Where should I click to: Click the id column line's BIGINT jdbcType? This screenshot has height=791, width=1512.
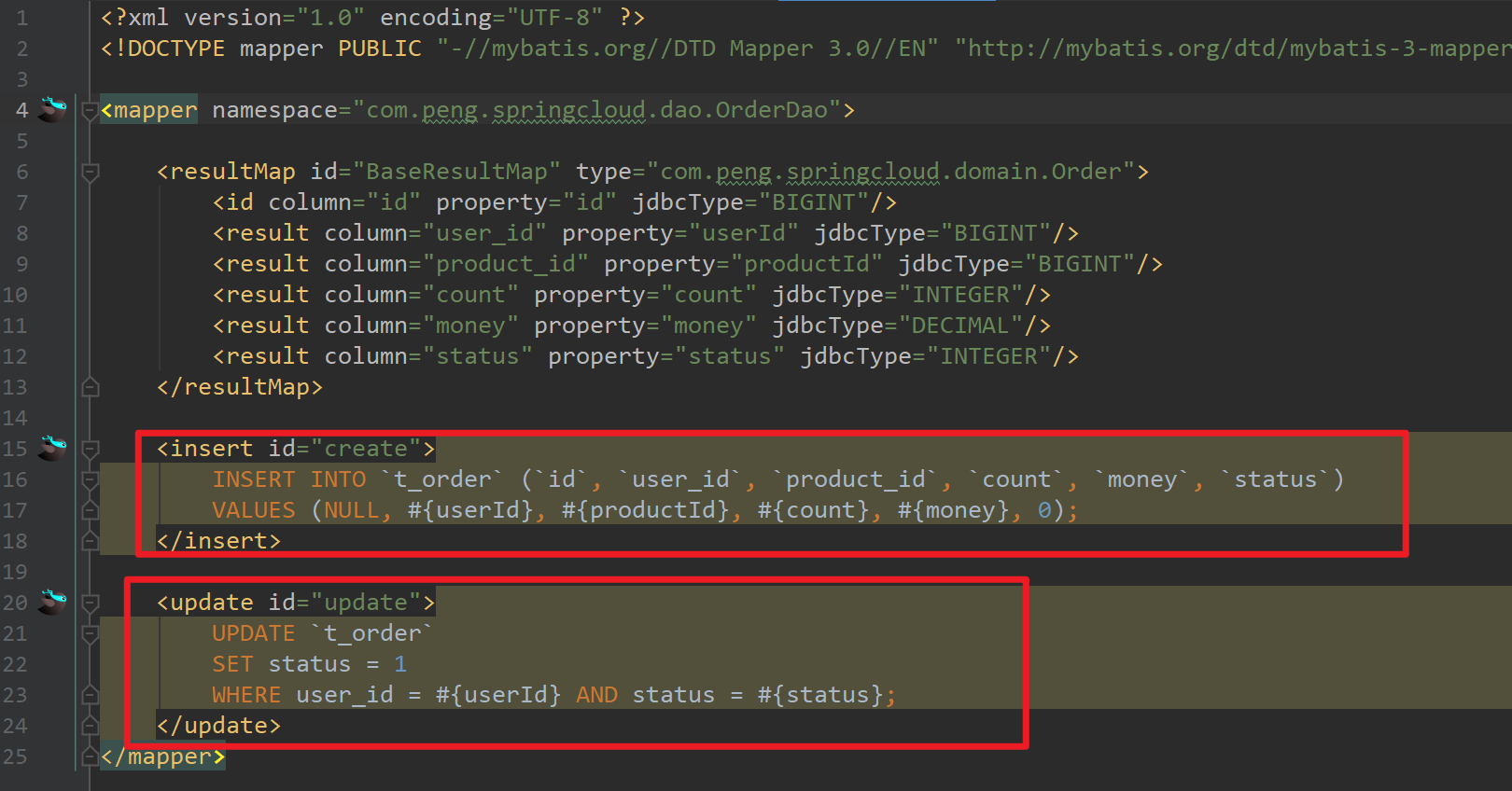[x=820, y=202]
